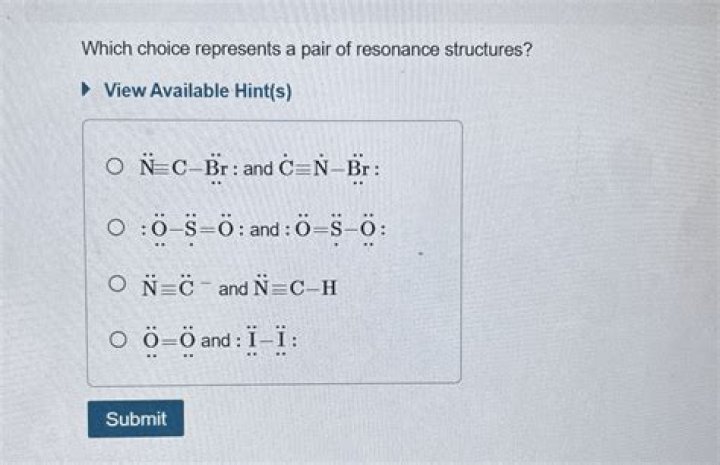
Task: Click the C≡N–Br Lewis structure
Action: (x=329, y=168)
